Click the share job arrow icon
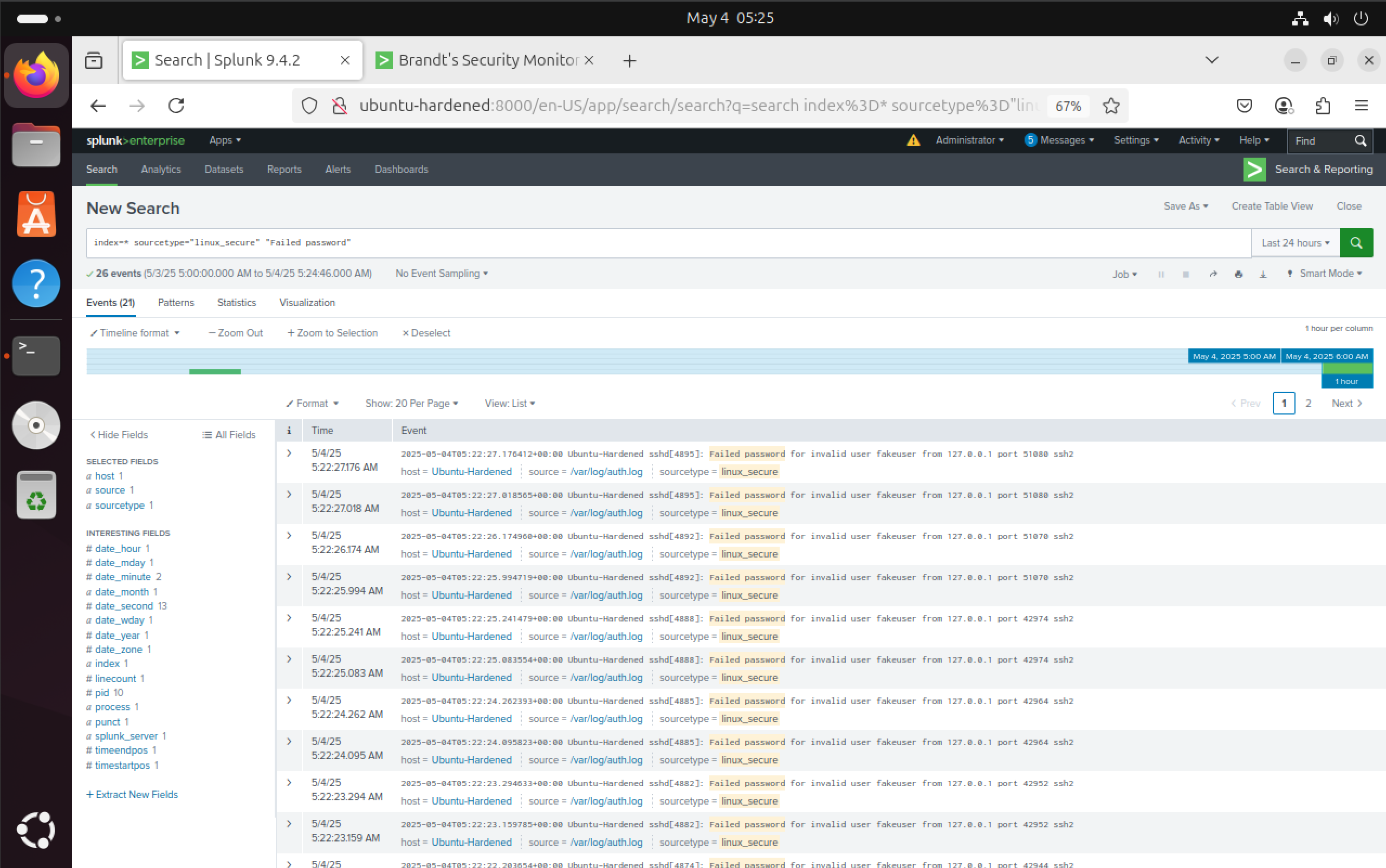Viewport: 1386px width, 868px height. pyautogui.click(x=1213, y=274)
